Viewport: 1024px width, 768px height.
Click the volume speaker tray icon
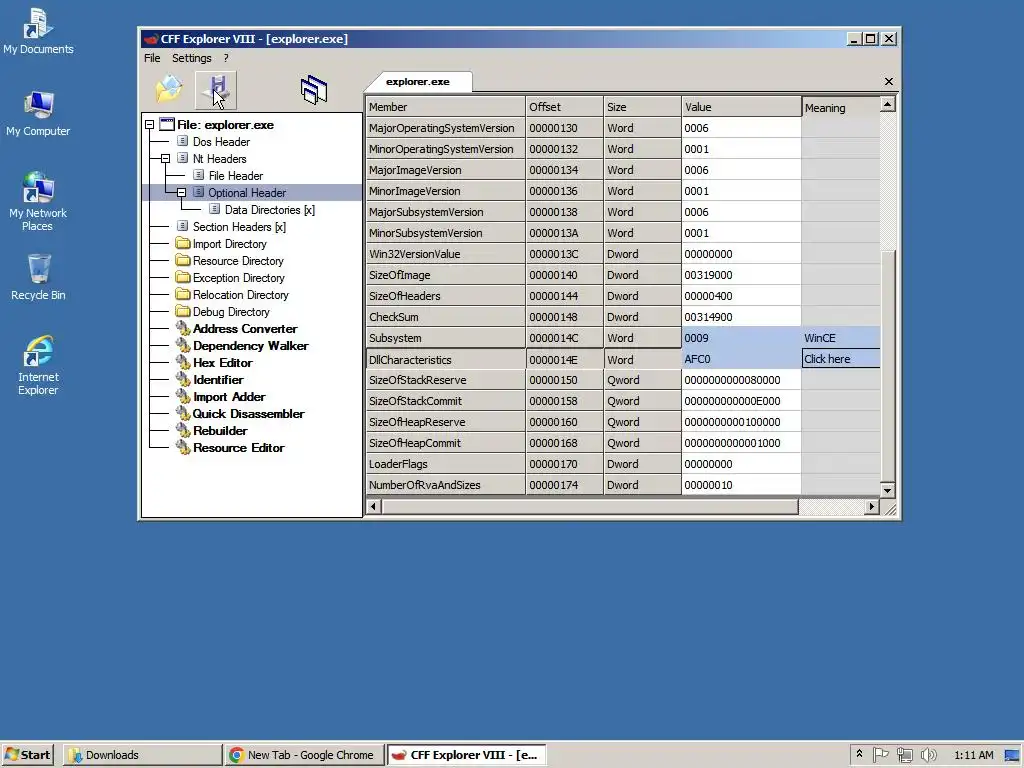click(x=928, y=755)
